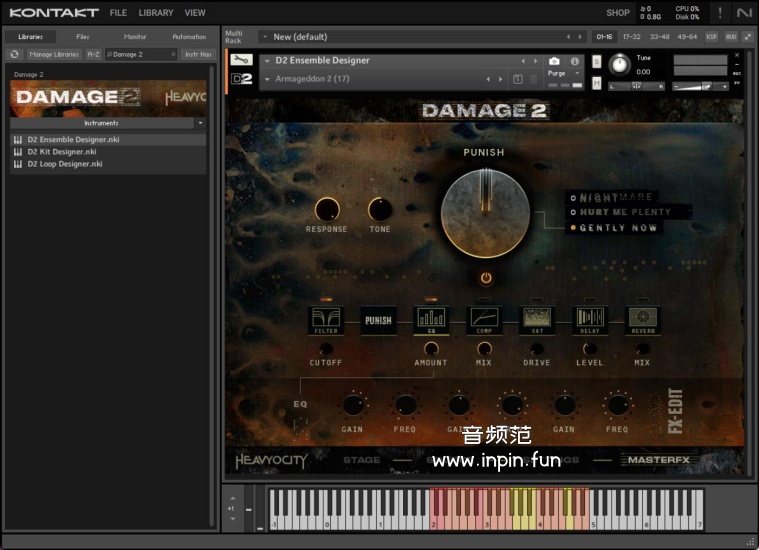
Task: Select the FILTER effect module icon
Action: pyautogui.click(x=326, y=320)
